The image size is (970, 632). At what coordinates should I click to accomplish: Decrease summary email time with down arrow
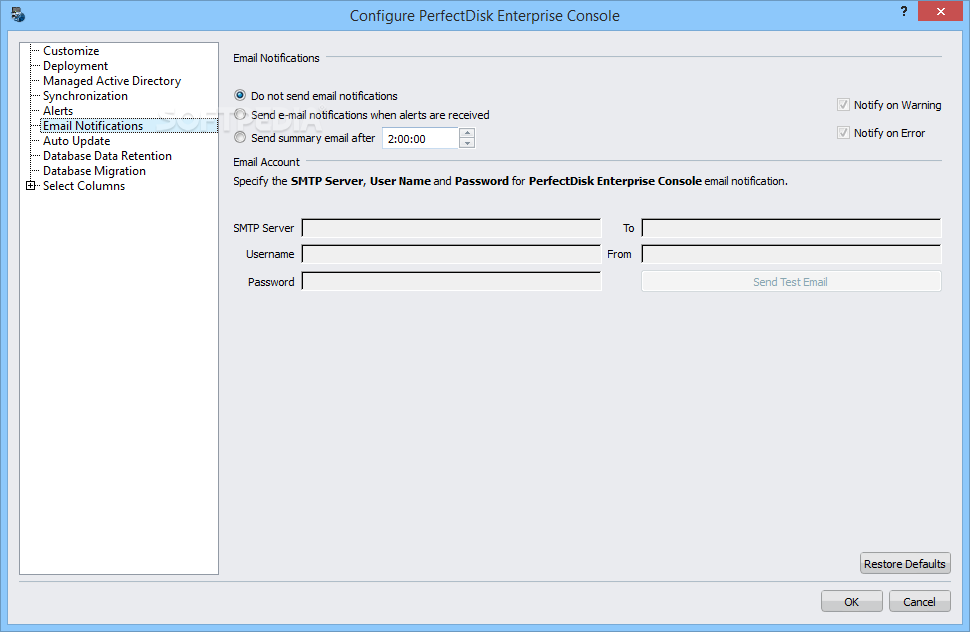pyautogui.click(x=467, y=143)
